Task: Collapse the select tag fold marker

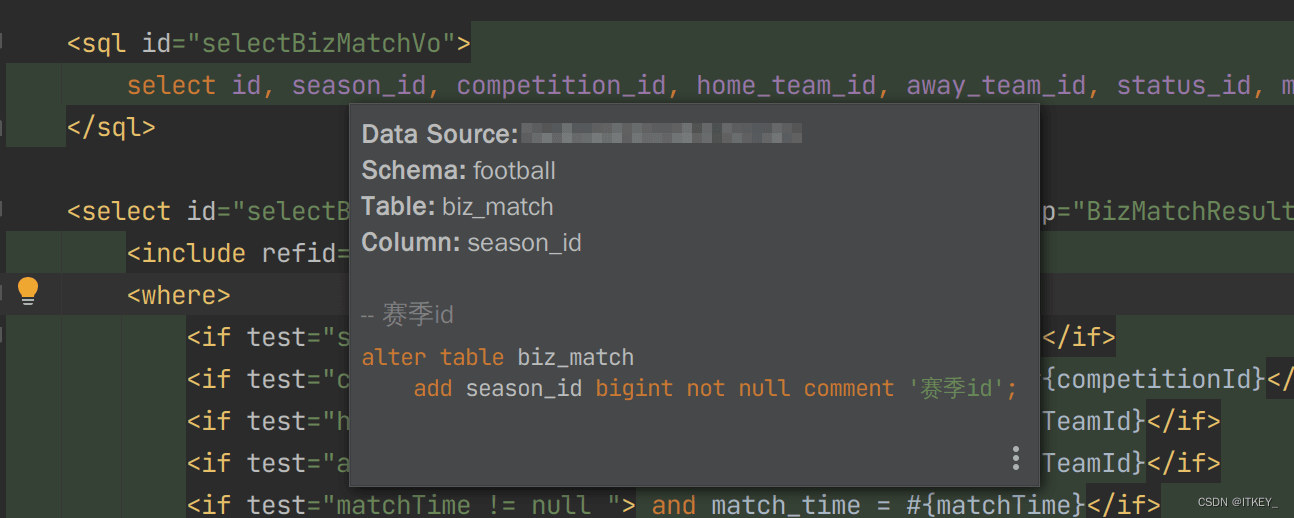Action: (3, 211)
